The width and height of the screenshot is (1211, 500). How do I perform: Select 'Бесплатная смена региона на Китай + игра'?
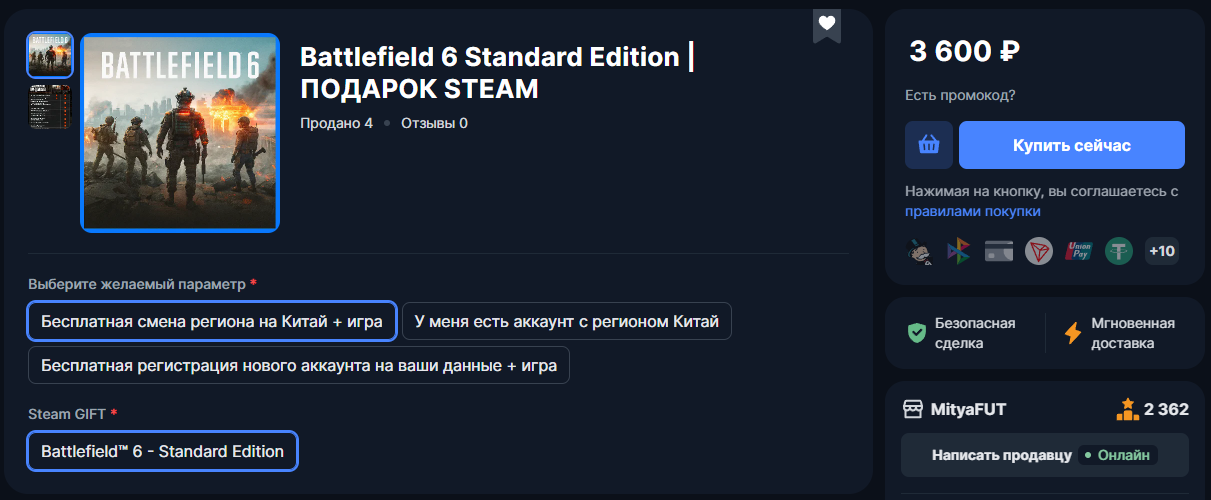(x=212, y=322)
